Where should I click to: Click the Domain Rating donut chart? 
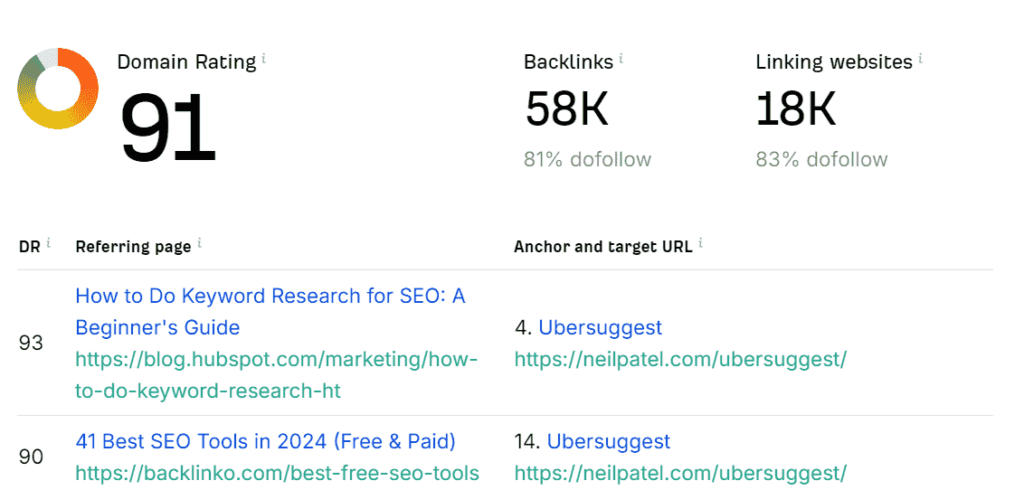pyautogui.click(x=58, y=88)
